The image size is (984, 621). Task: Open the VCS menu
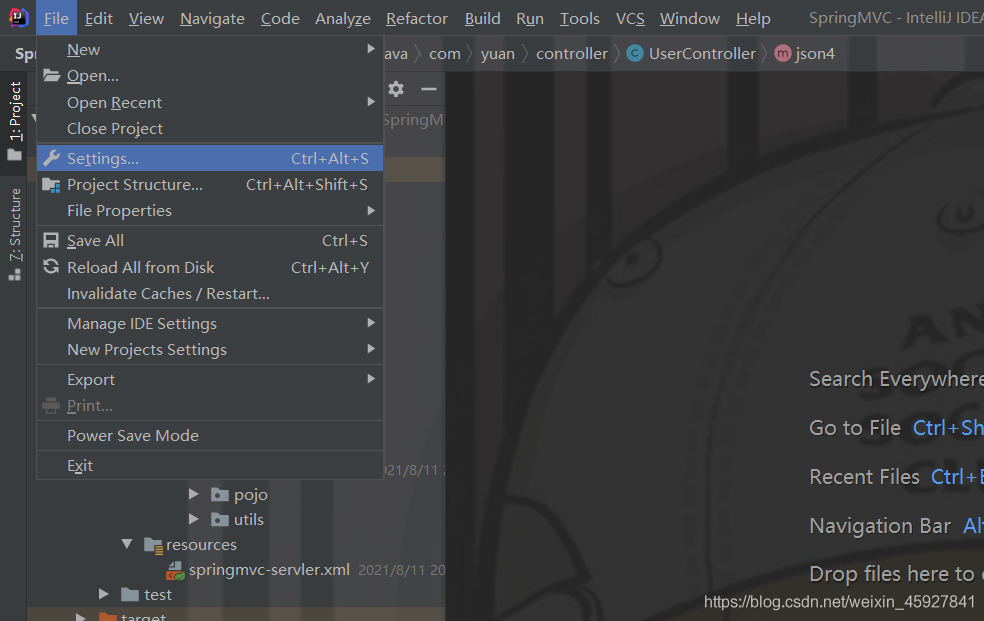[630, 19]
